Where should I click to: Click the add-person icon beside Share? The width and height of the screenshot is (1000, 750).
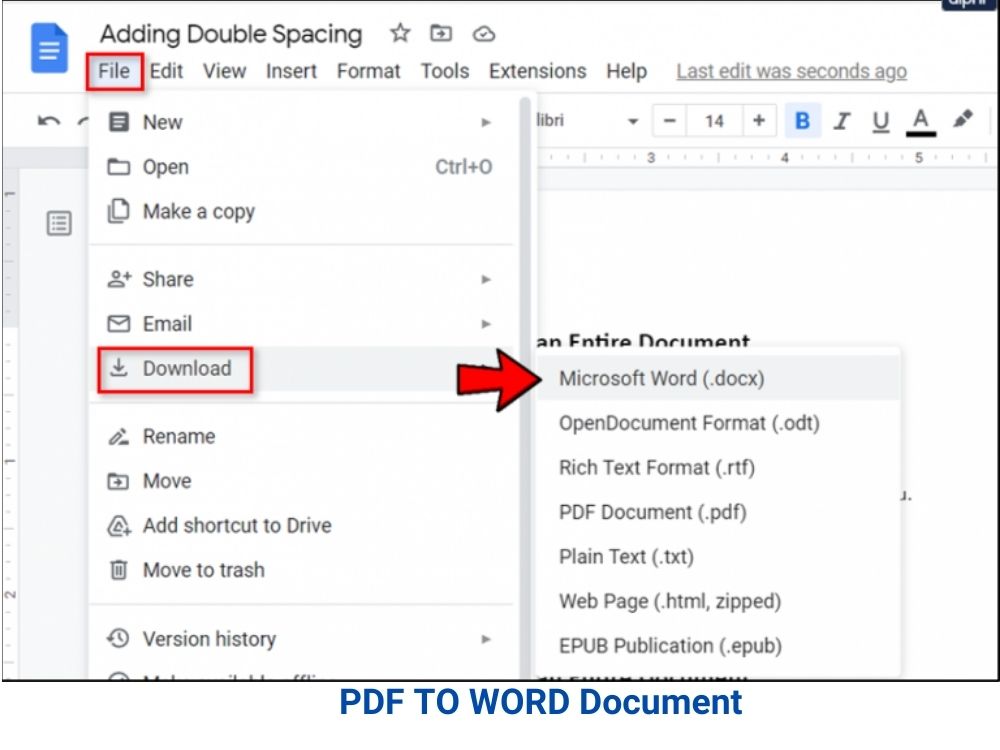point(119,279)
